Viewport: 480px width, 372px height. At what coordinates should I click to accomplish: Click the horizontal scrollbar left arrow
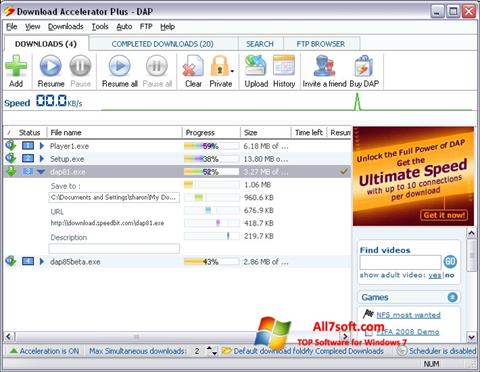[x=9, y=336]
